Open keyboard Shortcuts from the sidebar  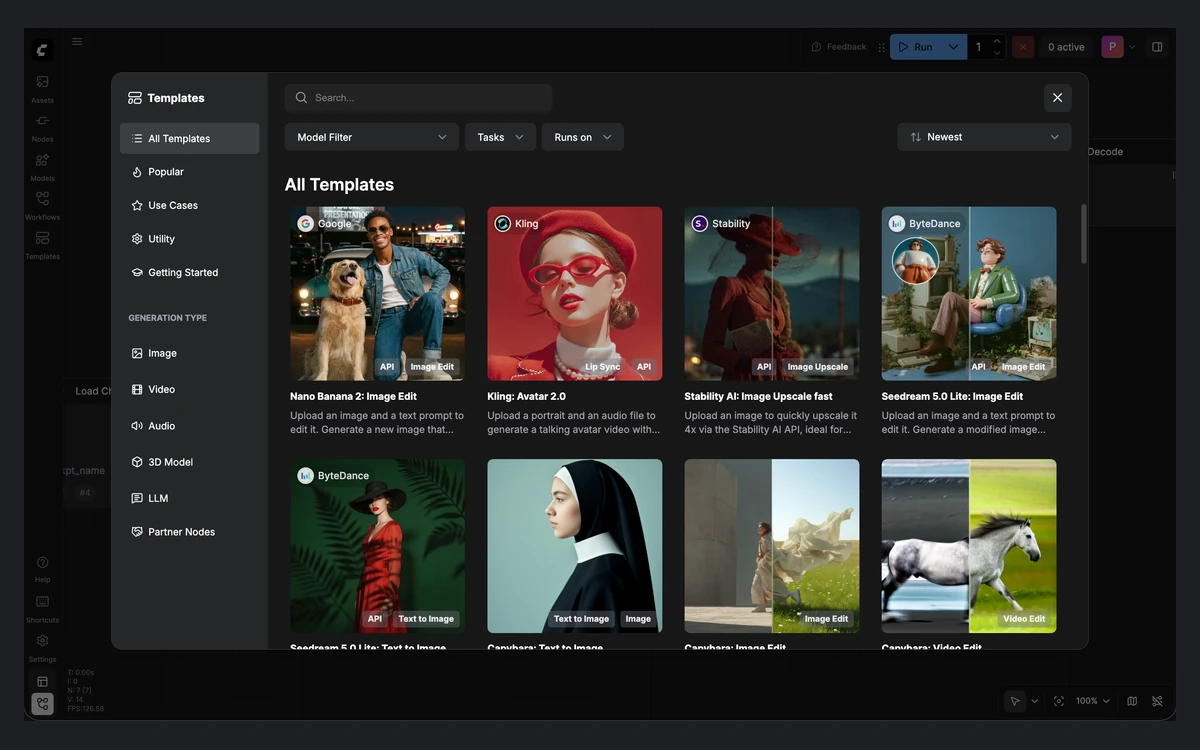click(42, 607)
